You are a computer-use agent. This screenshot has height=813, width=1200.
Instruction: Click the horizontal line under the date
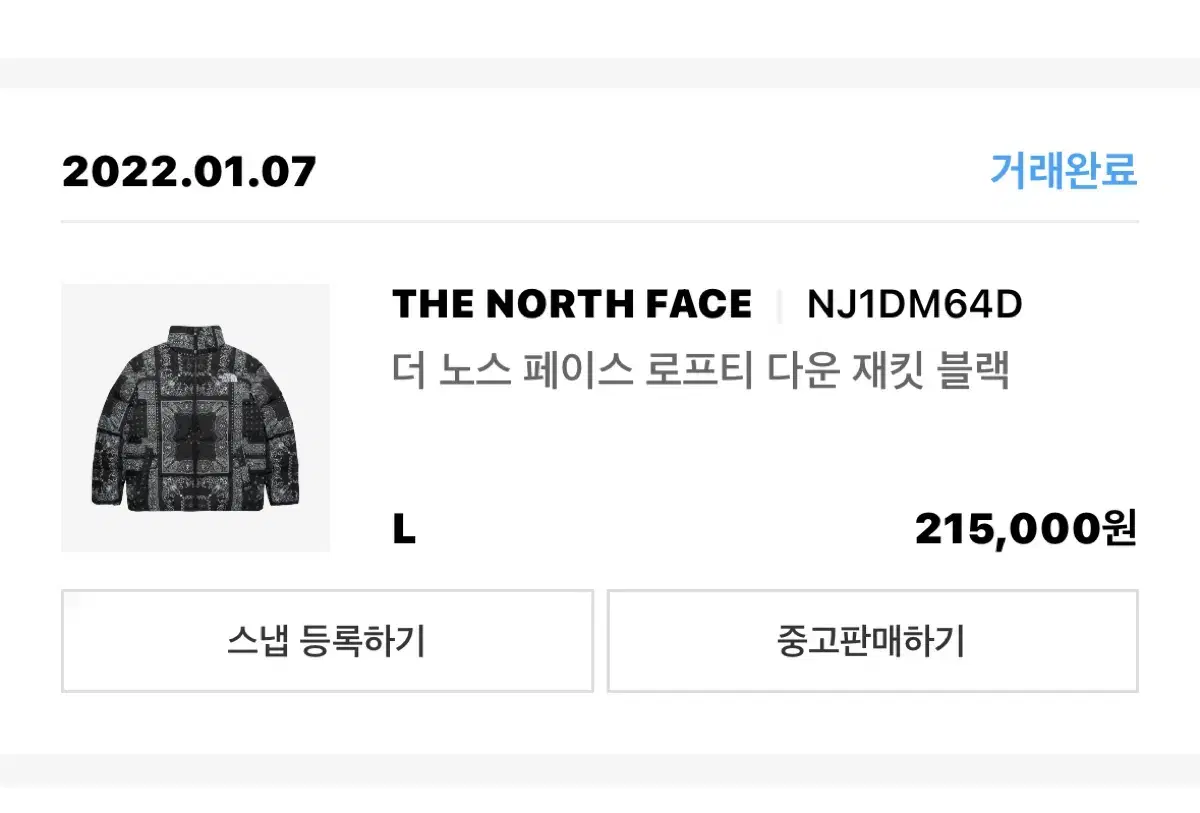[600, 222]
